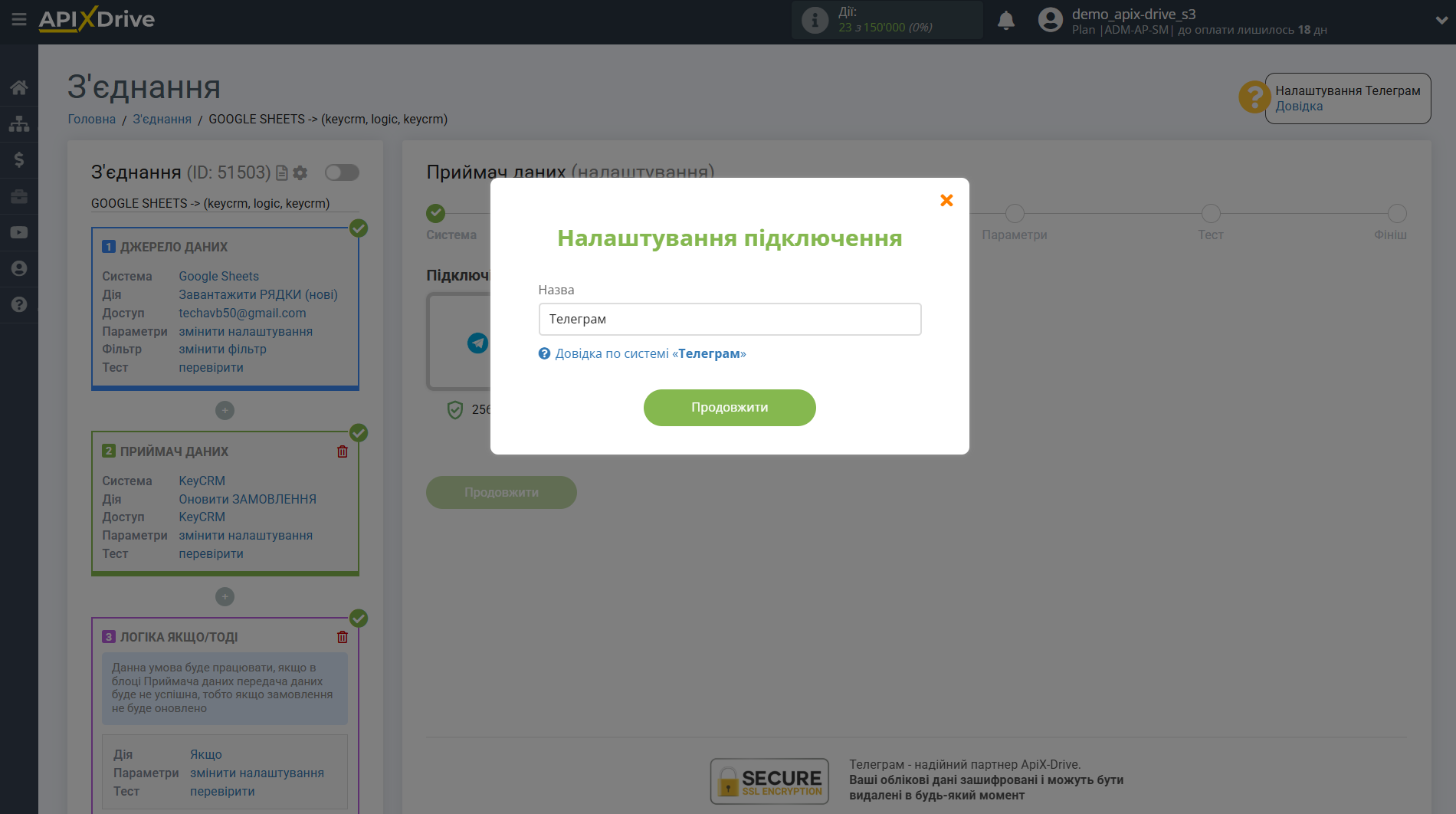Expand the account dropdown arrow at top right

point(1441,21)
